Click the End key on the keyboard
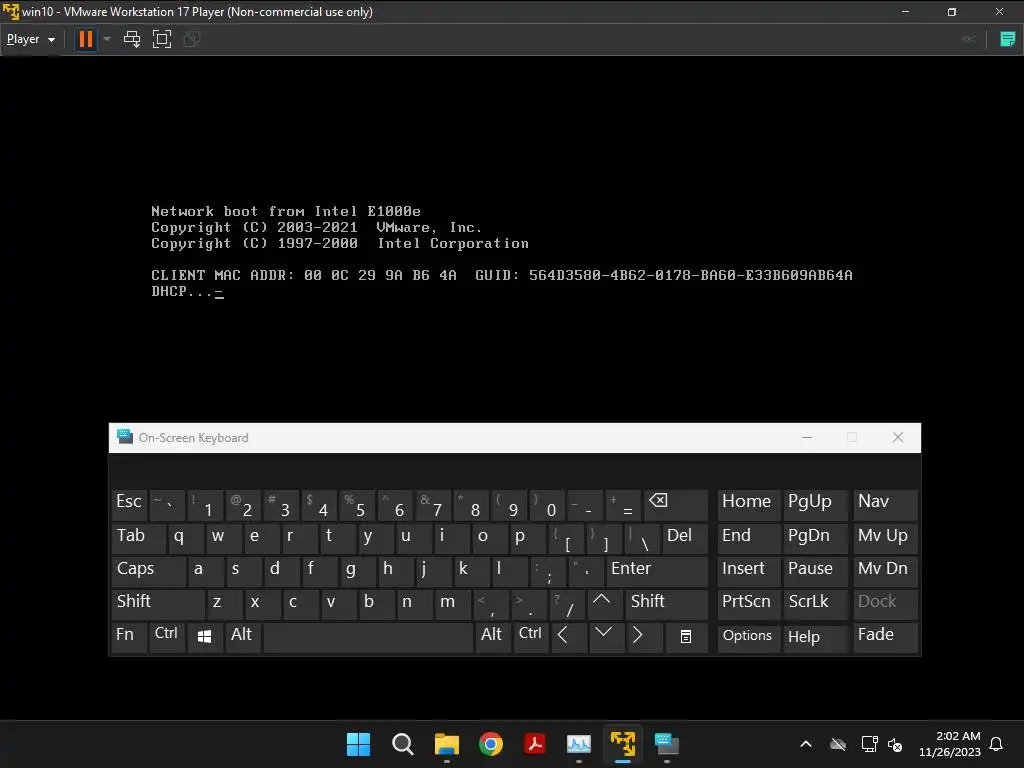1024x768 pixels. (748, 538)
